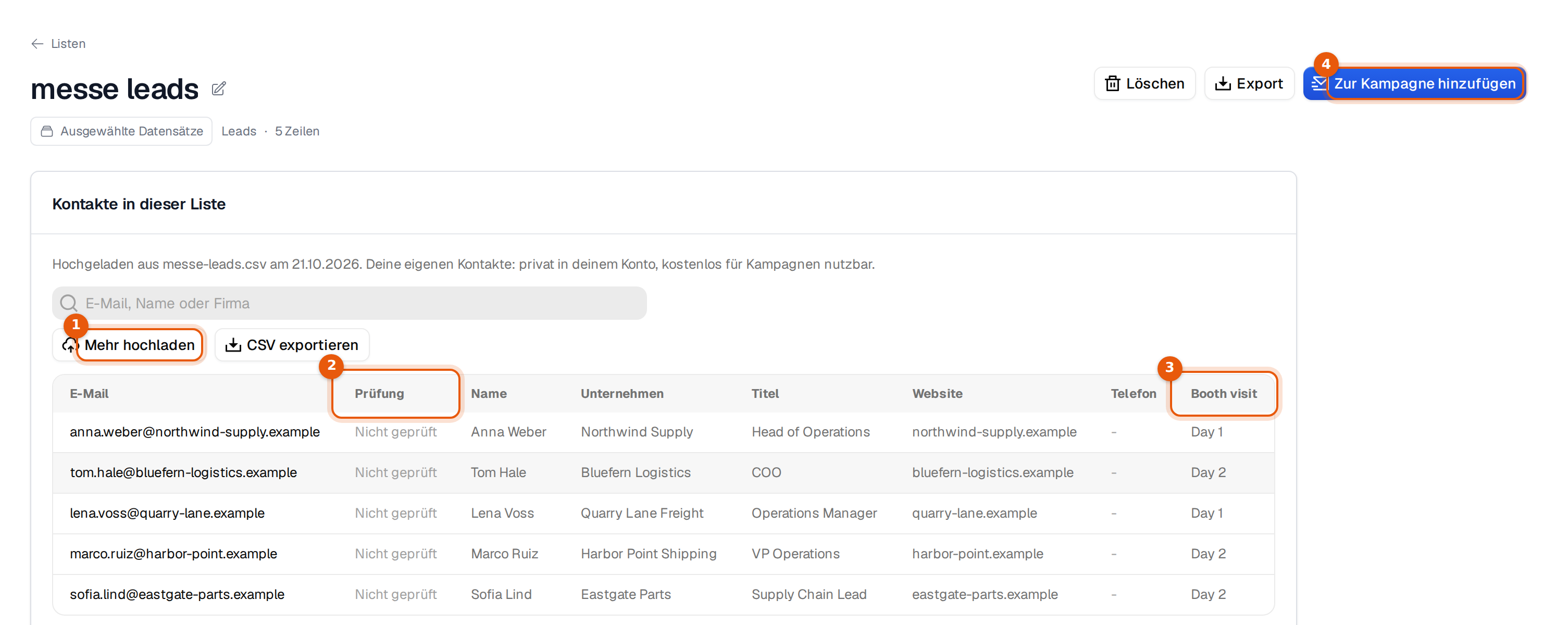Select tom.hale@bluefern-logistics.example email cell
Image resolution: width=1568 pixels, height=625 pixels.
(183, 473)
